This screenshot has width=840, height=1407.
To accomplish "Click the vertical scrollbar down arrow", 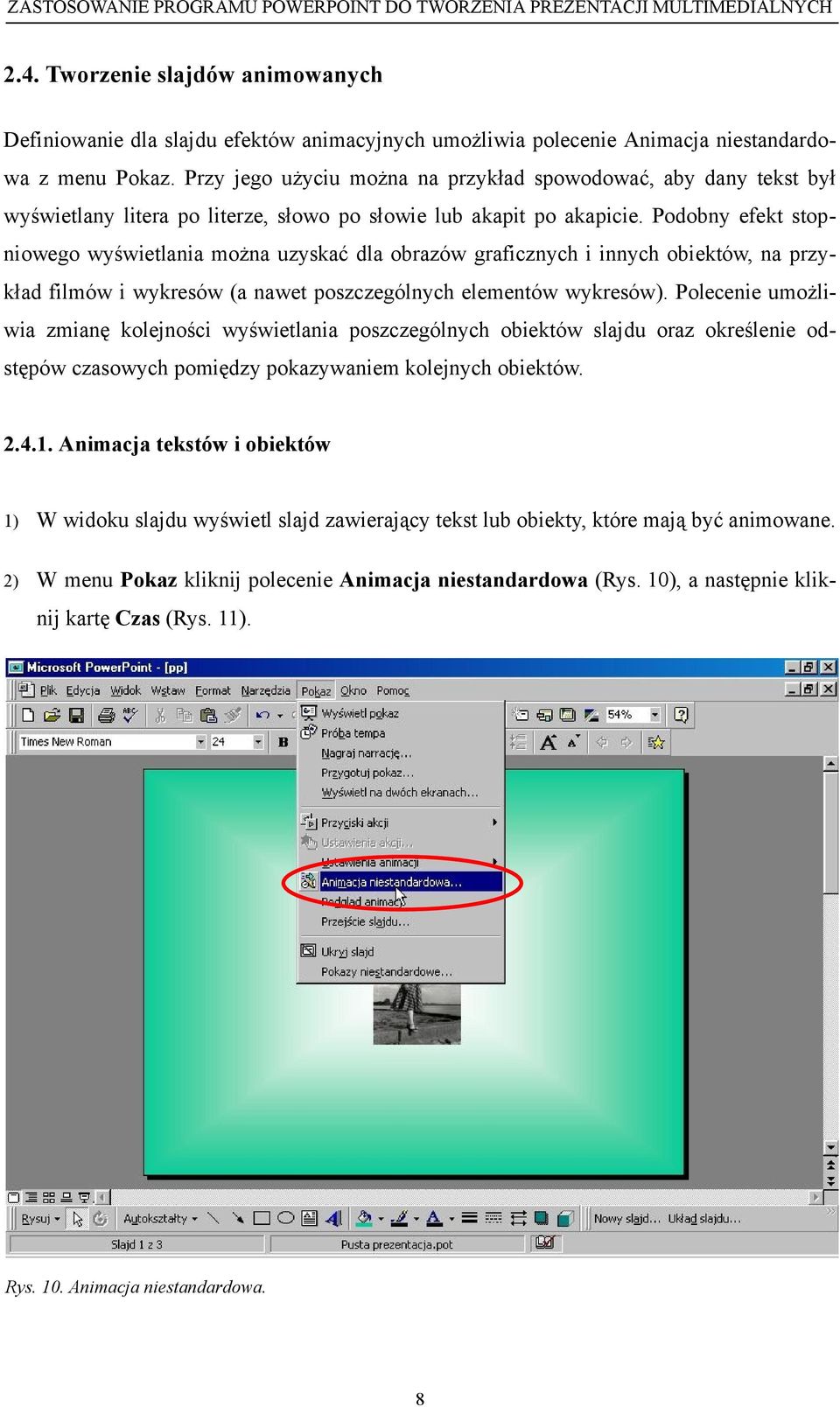I will pyautogui.click(x=830, y=1146).
